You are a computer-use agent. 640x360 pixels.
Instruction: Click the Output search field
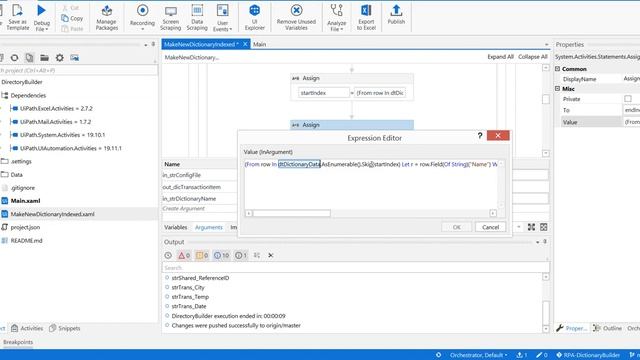(x=356, y=268)
